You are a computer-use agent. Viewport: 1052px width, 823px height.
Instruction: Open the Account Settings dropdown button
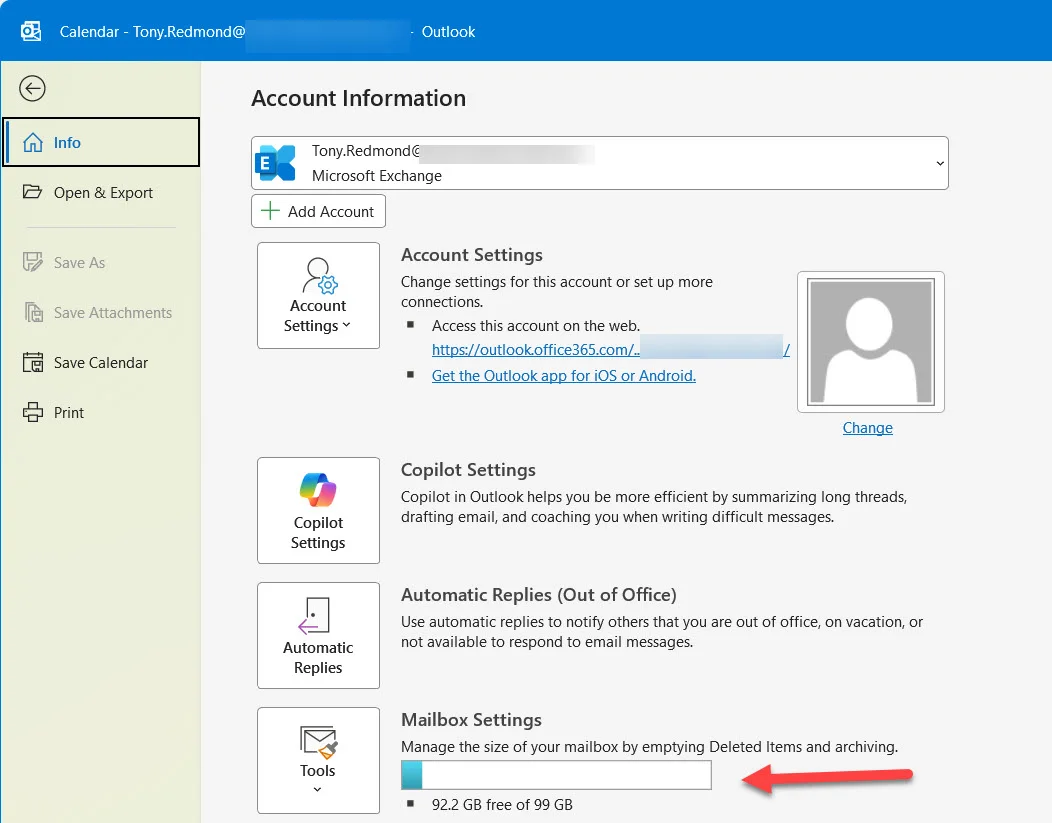click(x=318, y=295)
